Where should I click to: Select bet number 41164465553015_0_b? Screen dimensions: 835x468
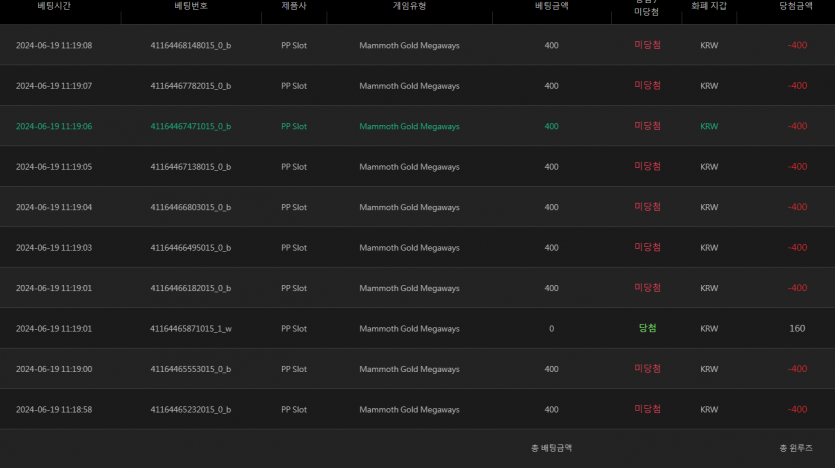[191, 369]
